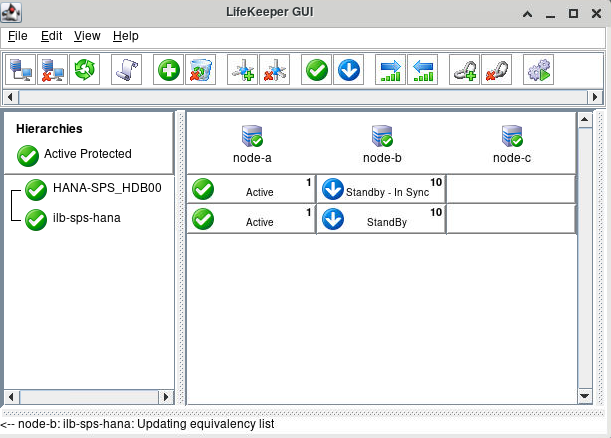The image size is (611, 438).
Task: Click the Delete Dependency chain icon
Action: [497, 70]
